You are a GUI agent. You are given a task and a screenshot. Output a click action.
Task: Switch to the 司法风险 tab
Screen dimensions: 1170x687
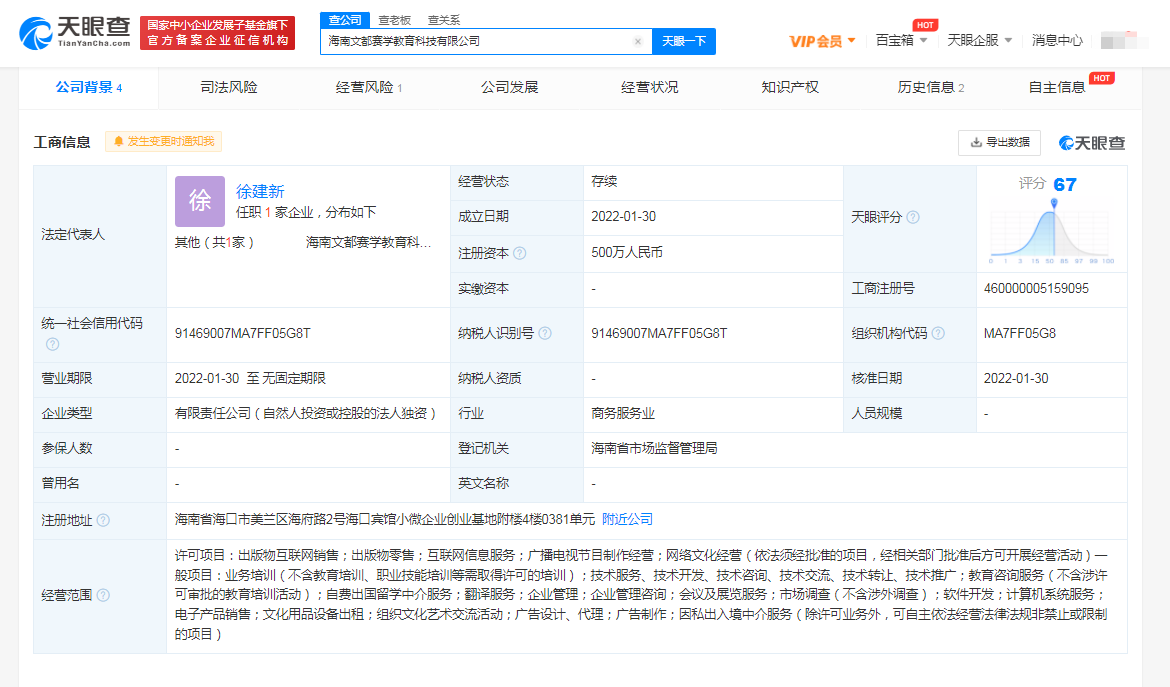229,88
